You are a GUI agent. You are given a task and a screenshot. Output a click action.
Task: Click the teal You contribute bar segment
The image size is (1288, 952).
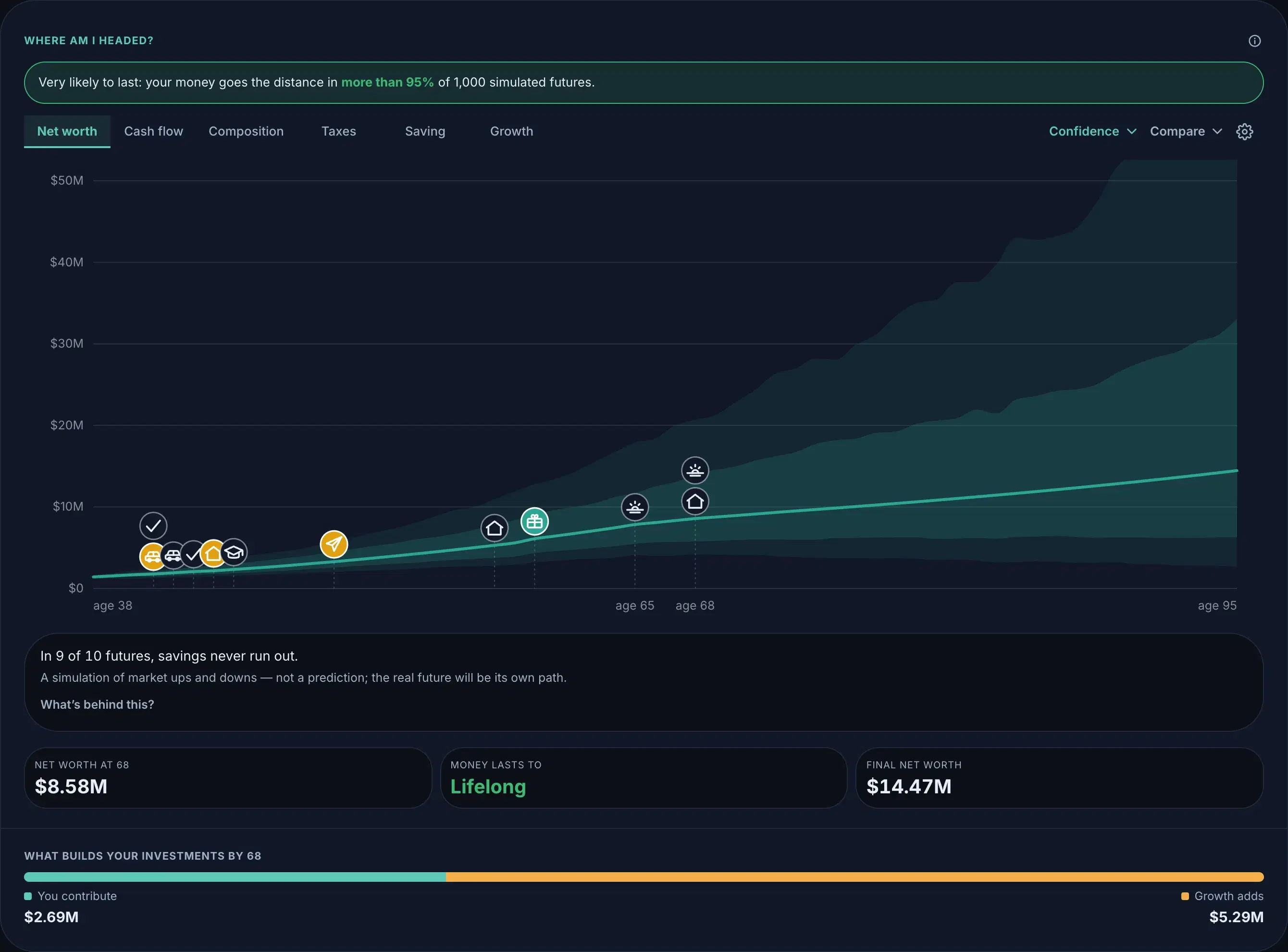tap(235, 877)
